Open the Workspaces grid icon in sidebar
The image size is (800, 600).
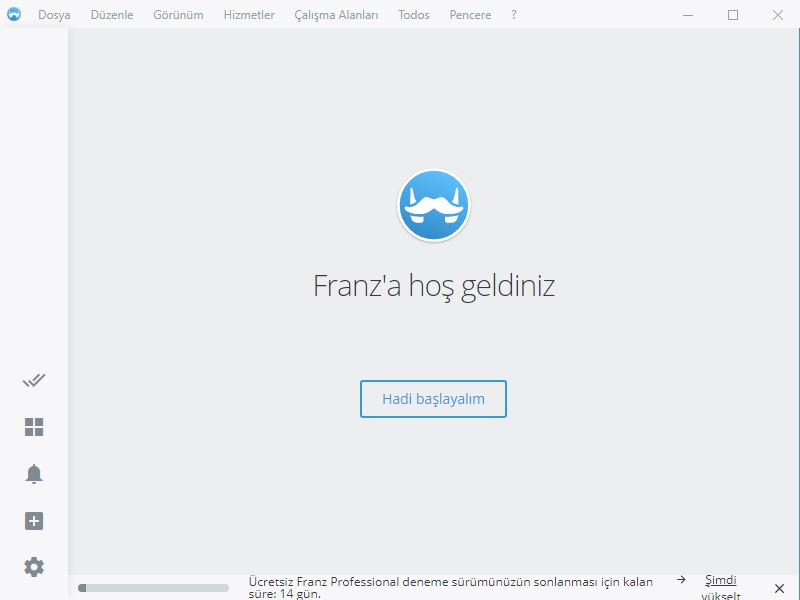[x=34, y=427]
